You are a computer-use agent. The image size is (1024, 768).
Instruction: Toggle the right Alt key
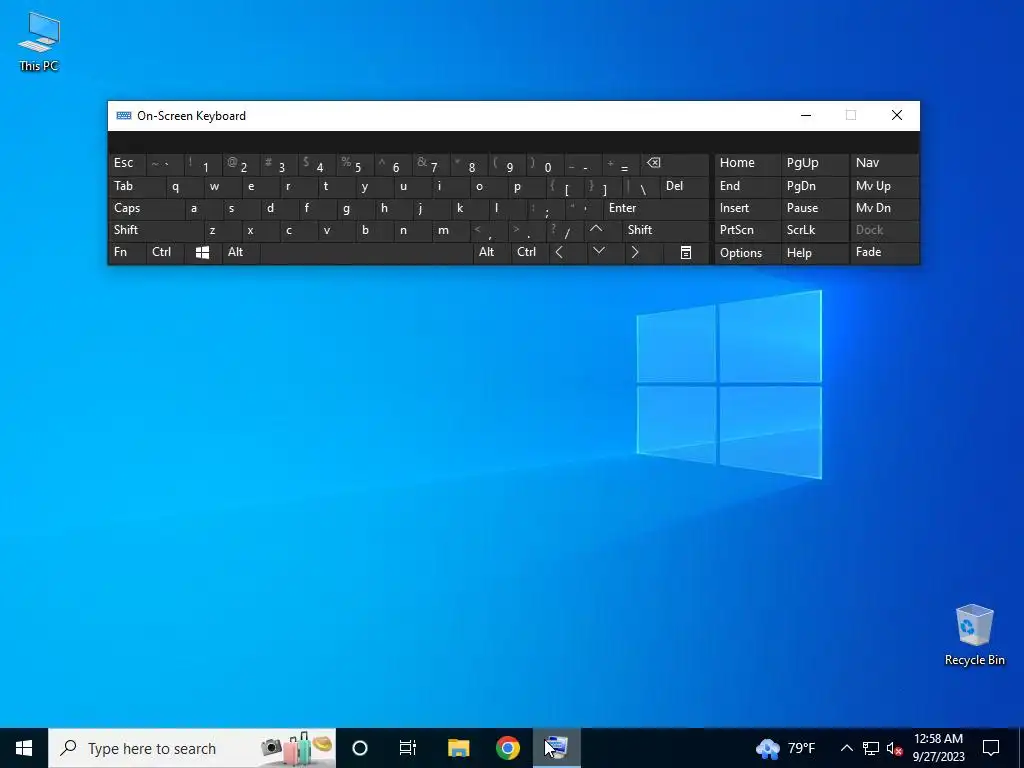point(492,253)
